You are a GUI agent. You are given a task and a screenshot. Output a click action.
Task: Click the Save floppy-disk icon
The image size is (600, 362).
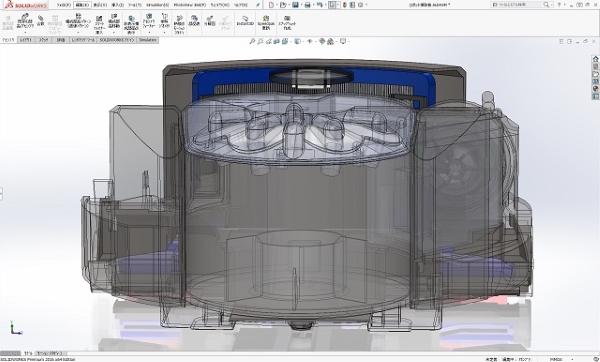[x=295, y=5]
